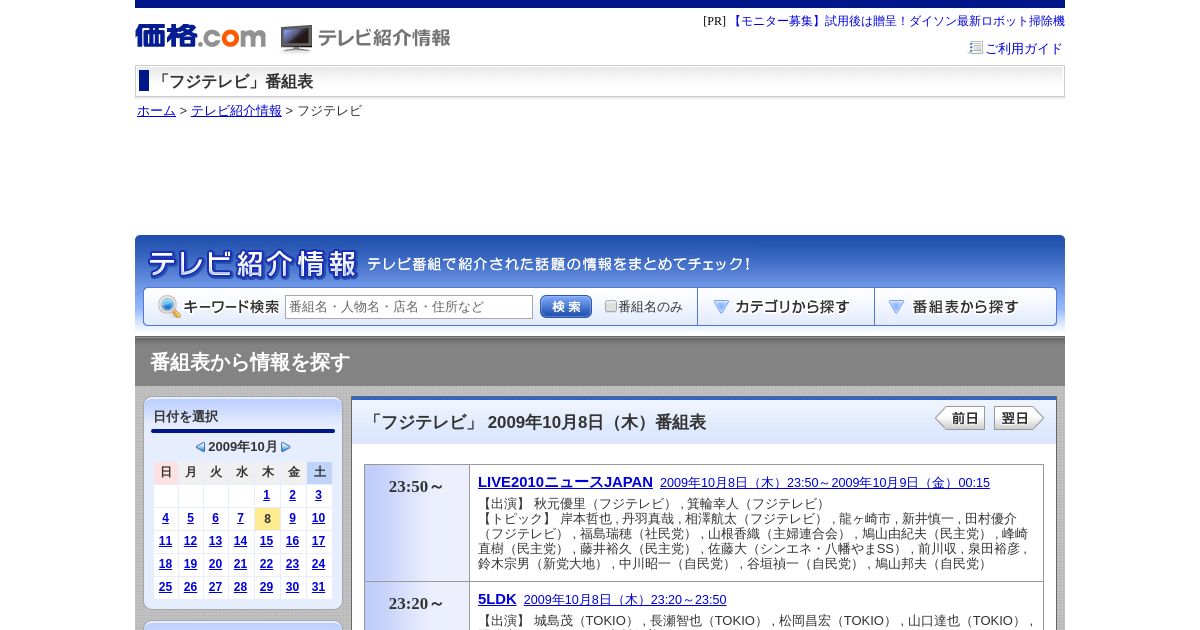Select October 21 in calendar
Screen dimensions: 1200x630
coord(240,564)
